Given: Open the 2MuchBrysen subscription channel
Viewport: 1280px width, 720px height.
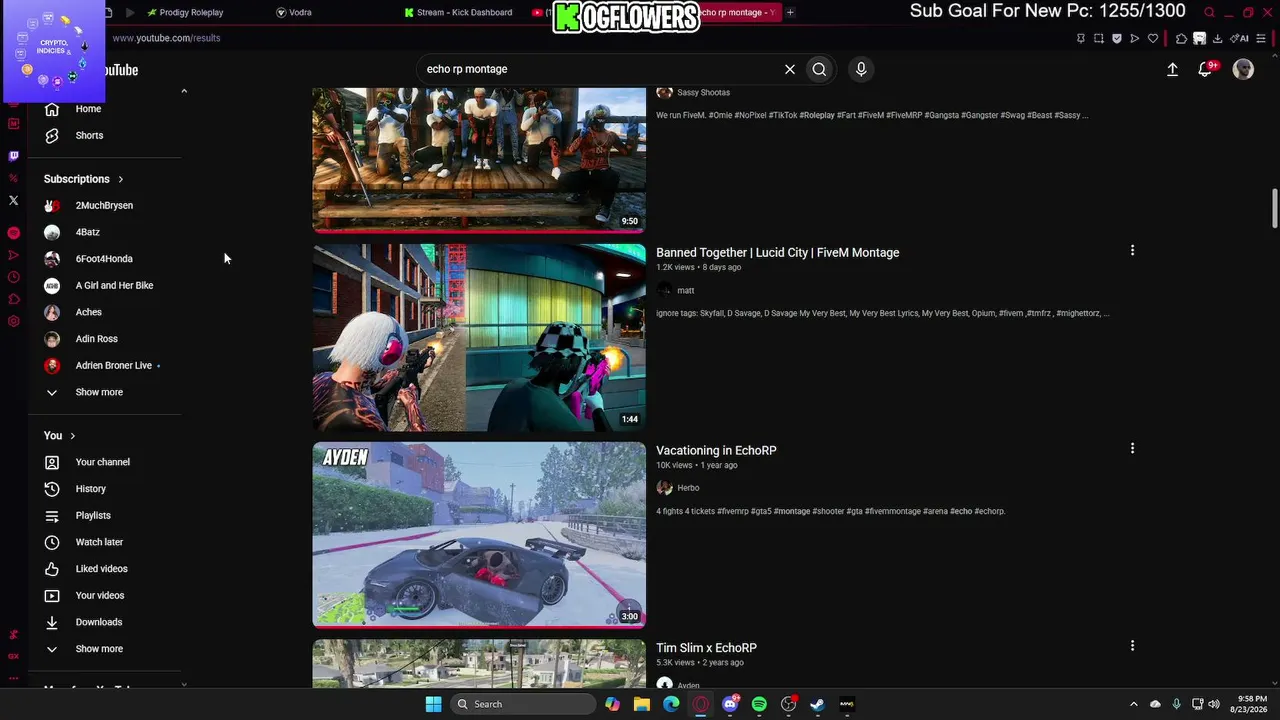Looking at the screenshot, I should 104,206.
